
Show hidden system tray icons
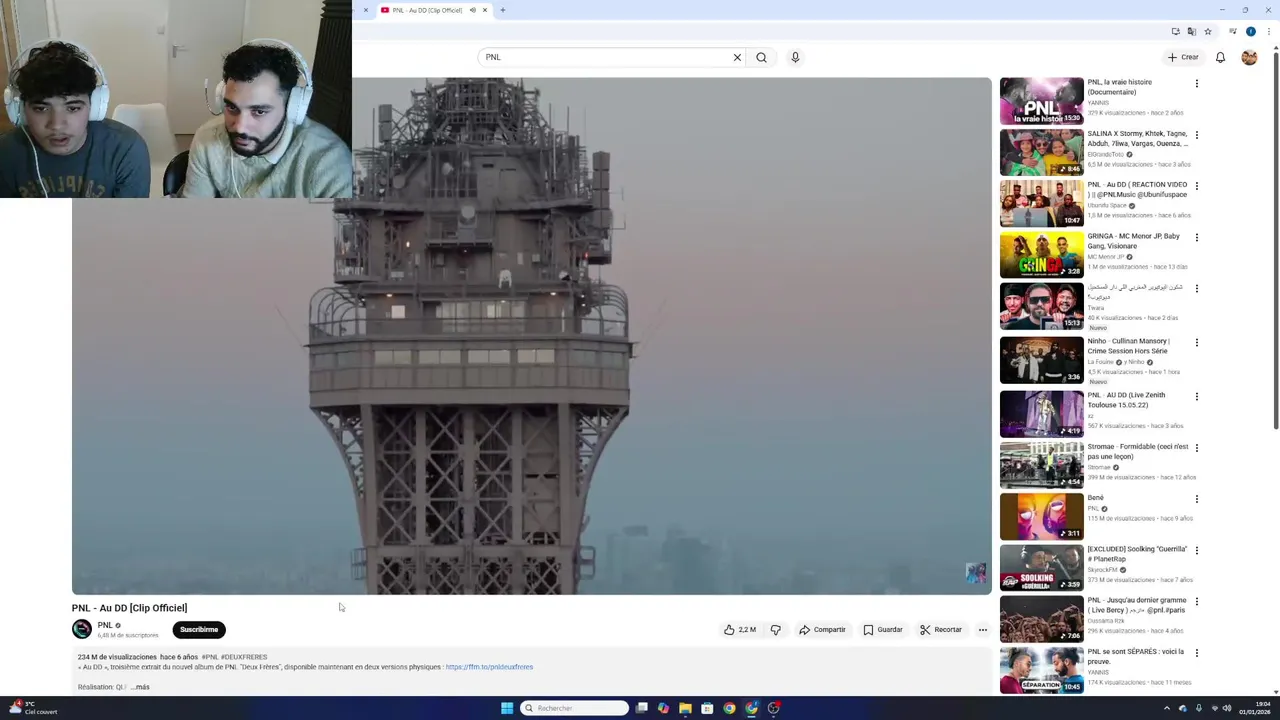point(1166,708)
